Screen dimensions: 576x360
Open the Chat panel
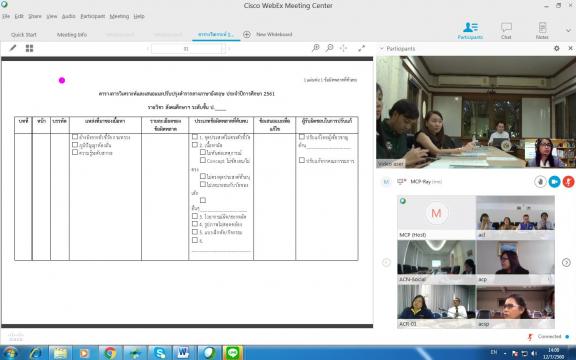click(x=506, y=30)
